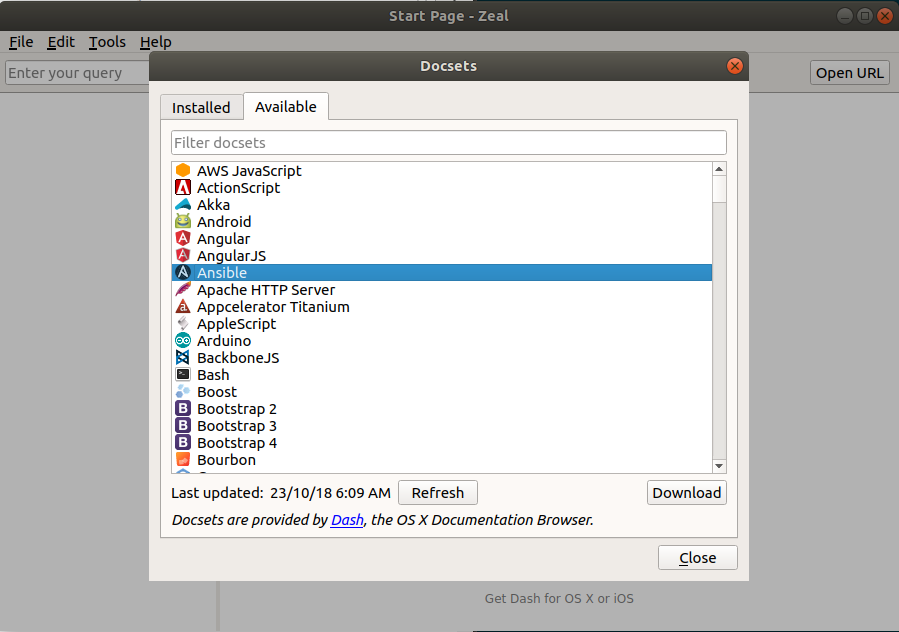The width and height of the screenshot is (899, 632).
Task: Select the Bootstrap 2 entry
Action: click(x=441, y=409)
